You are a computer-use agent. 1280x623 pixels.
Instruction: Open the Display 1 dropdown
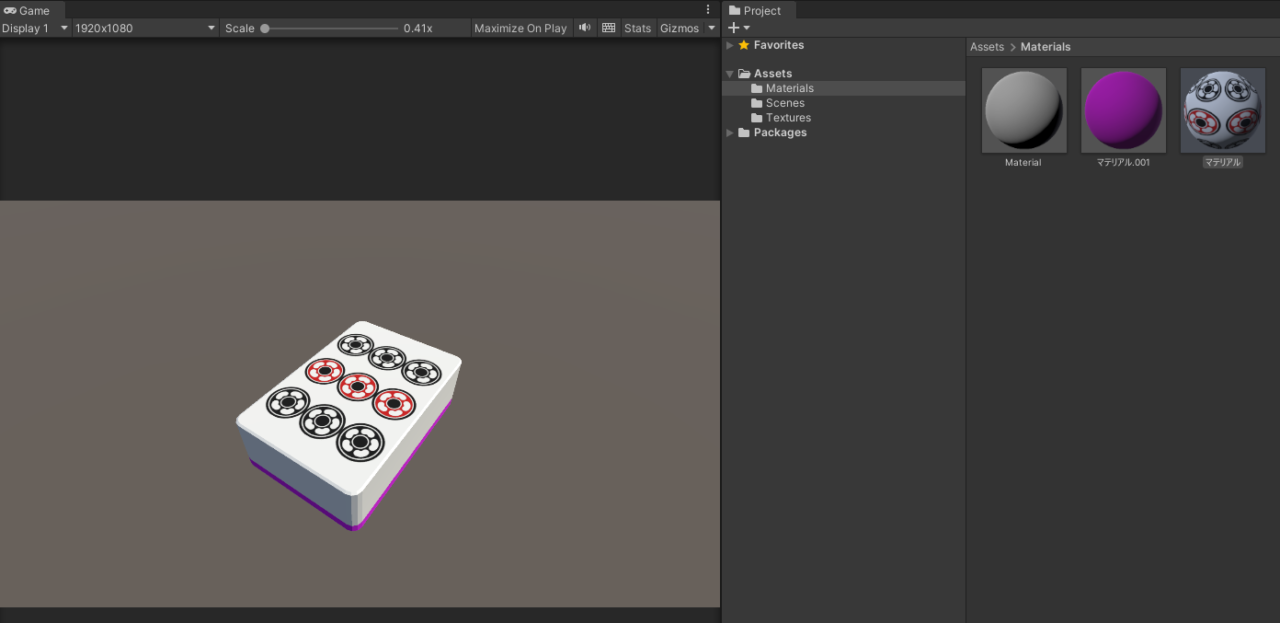(33, 27)
